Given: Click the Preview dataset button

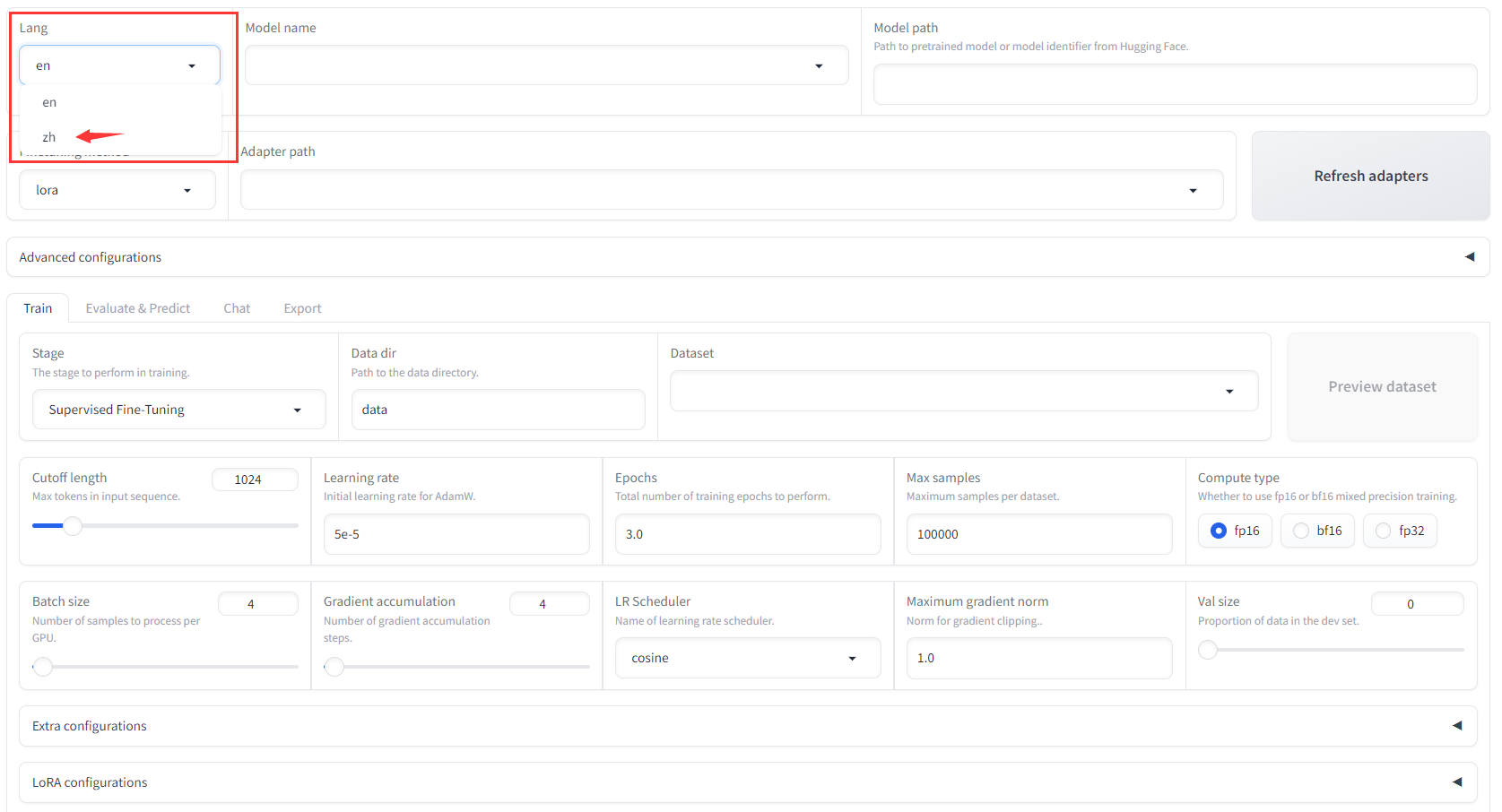Looking at the screenshot, I should (x=1382, y=386).
